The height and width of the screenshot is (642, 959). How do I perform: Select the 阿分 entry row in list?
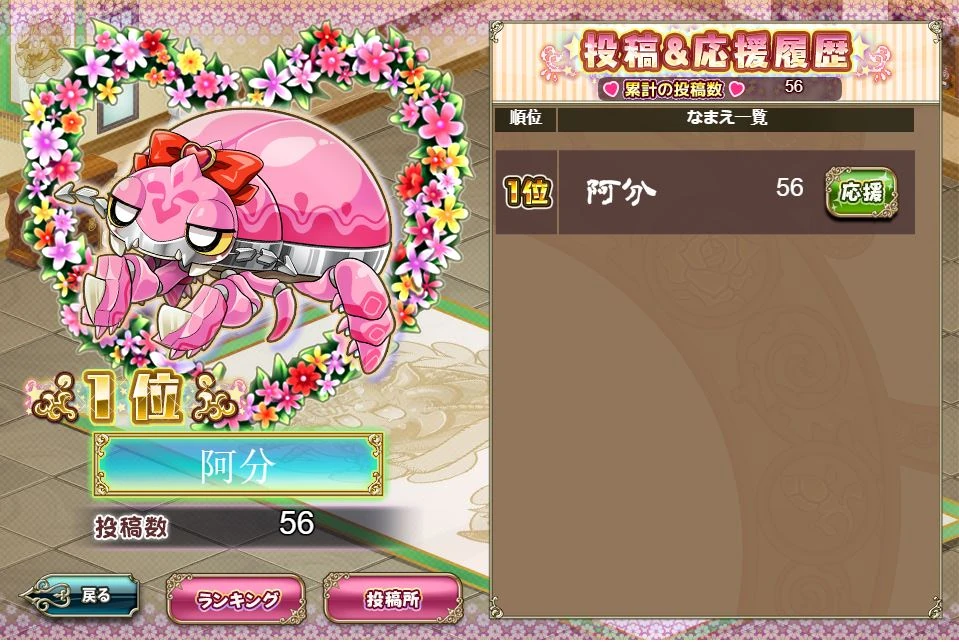coord(705,192)
